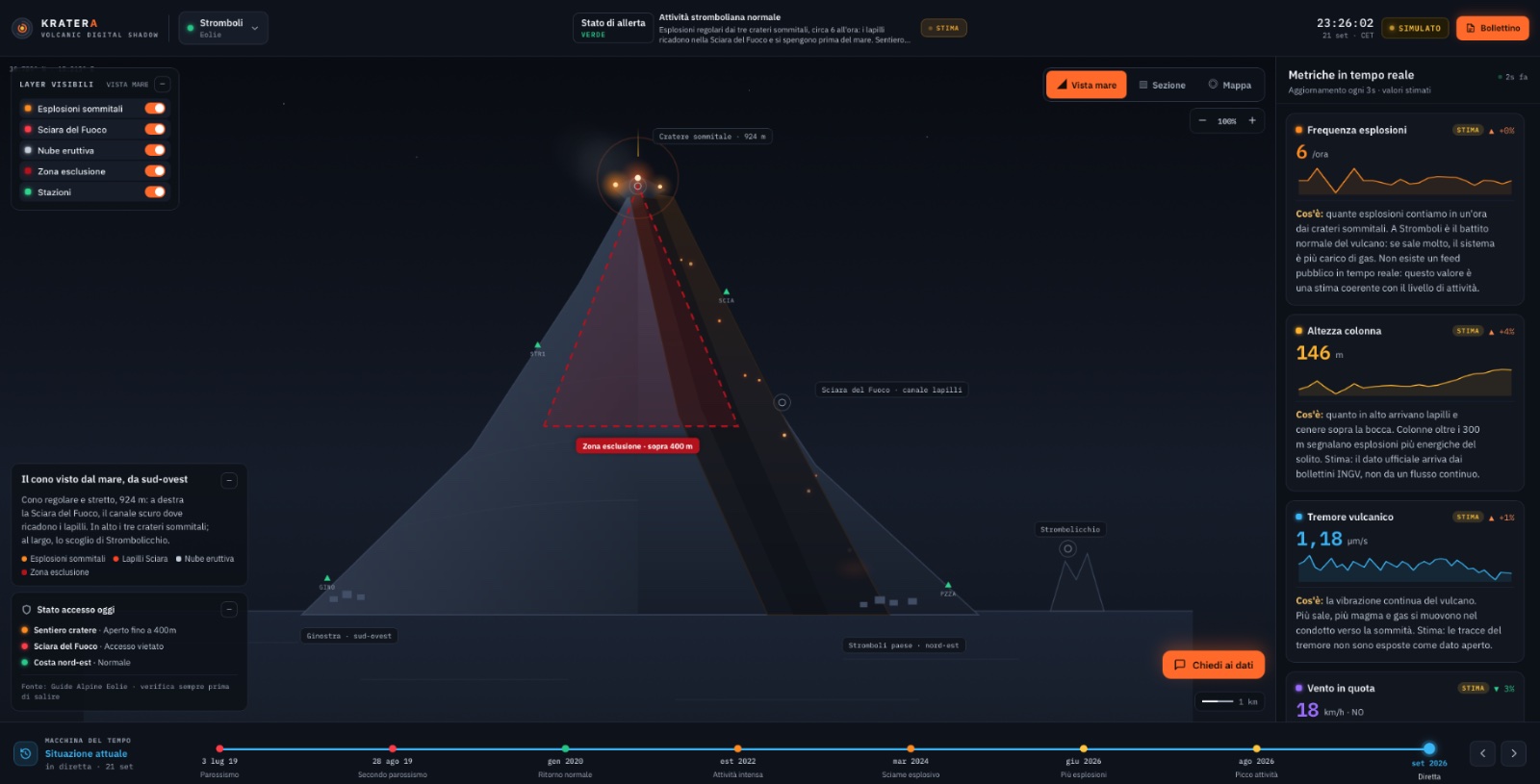Switch to Vista mare view
1540x784 pixels.
[1086, 85]
